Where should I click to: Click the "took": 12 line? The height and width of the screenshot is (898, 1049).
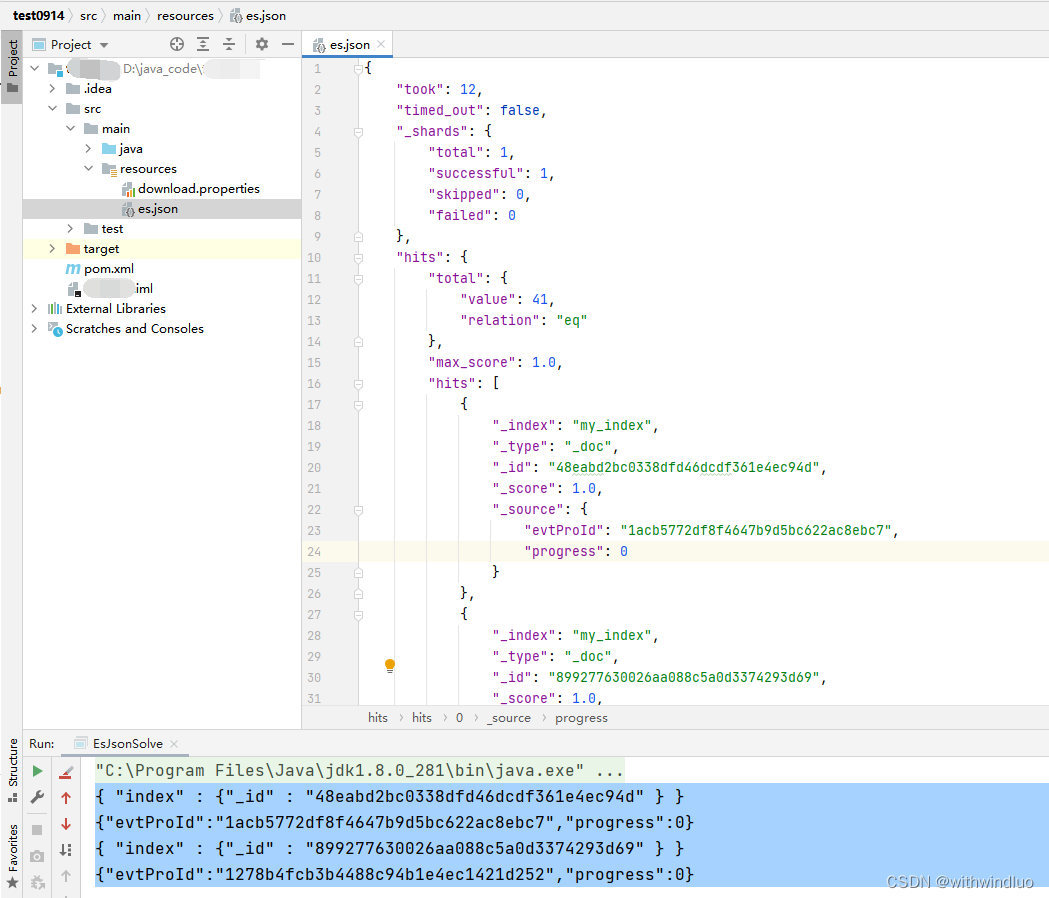(x=439, y=90)
